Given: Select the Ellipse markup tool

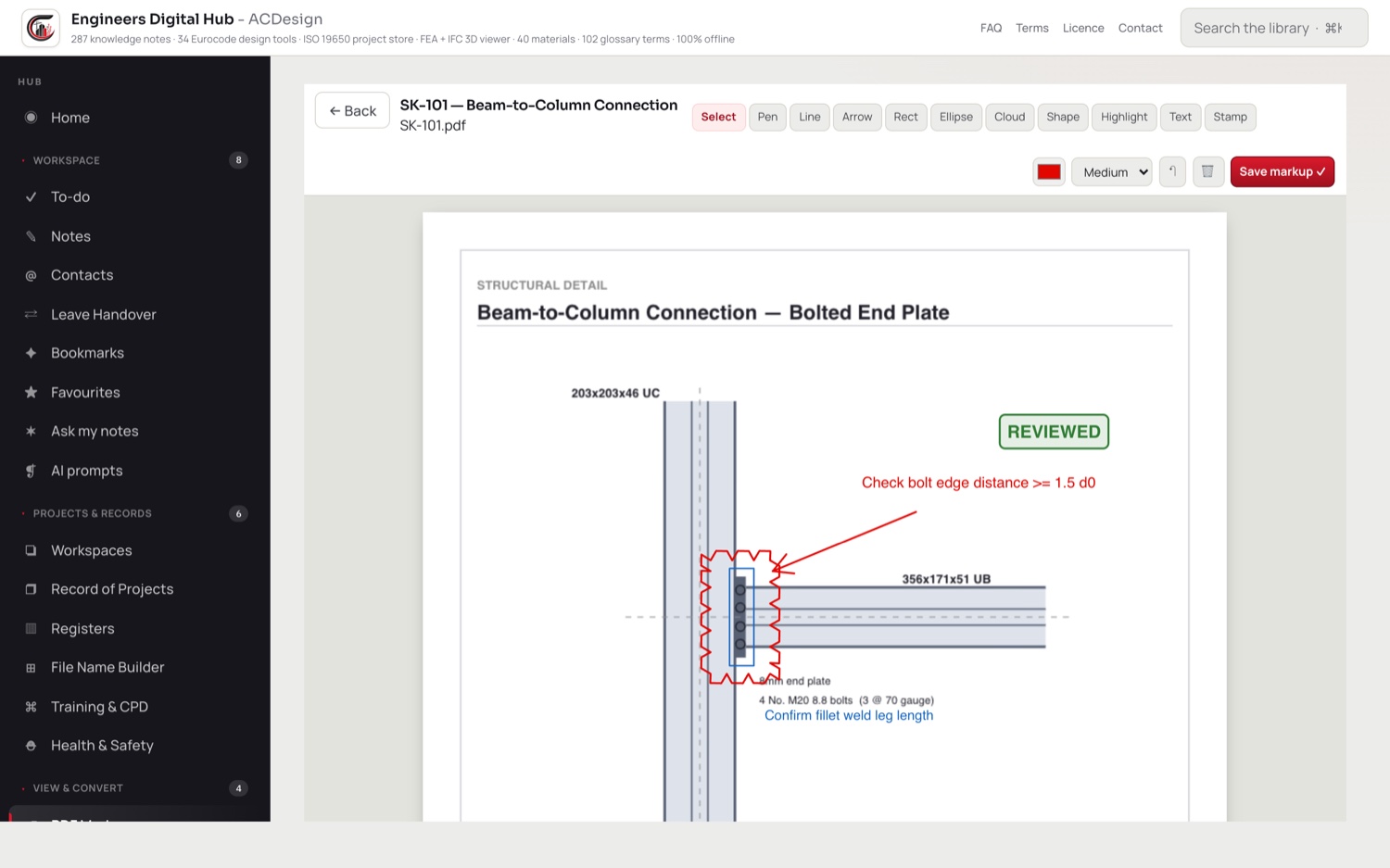Looking at the screenshot, I should (x=956, y=117).
